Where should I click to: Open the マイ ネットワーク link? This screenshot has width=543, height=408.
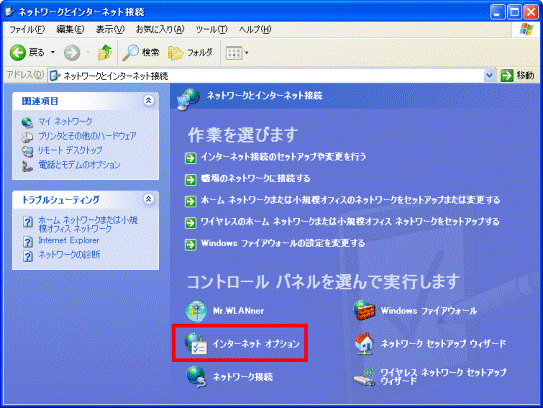(65, 122)
